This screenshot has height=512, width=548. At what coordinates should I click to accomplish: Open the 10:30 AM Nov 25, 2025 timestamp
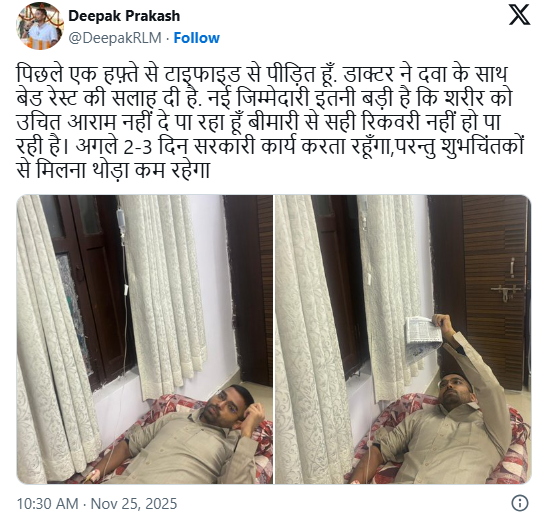tap(97, 504)
